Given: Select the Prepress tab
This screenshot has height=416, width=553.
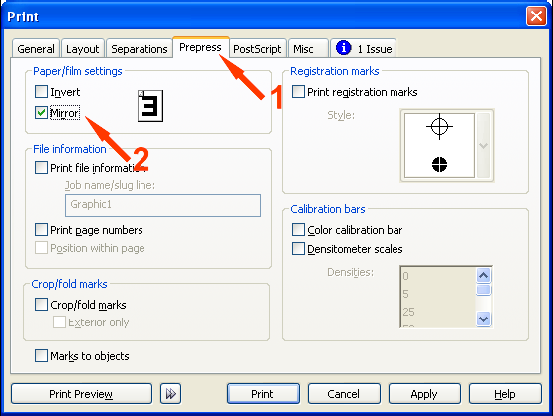Looking at the screenshot, I should coord(200,47).
